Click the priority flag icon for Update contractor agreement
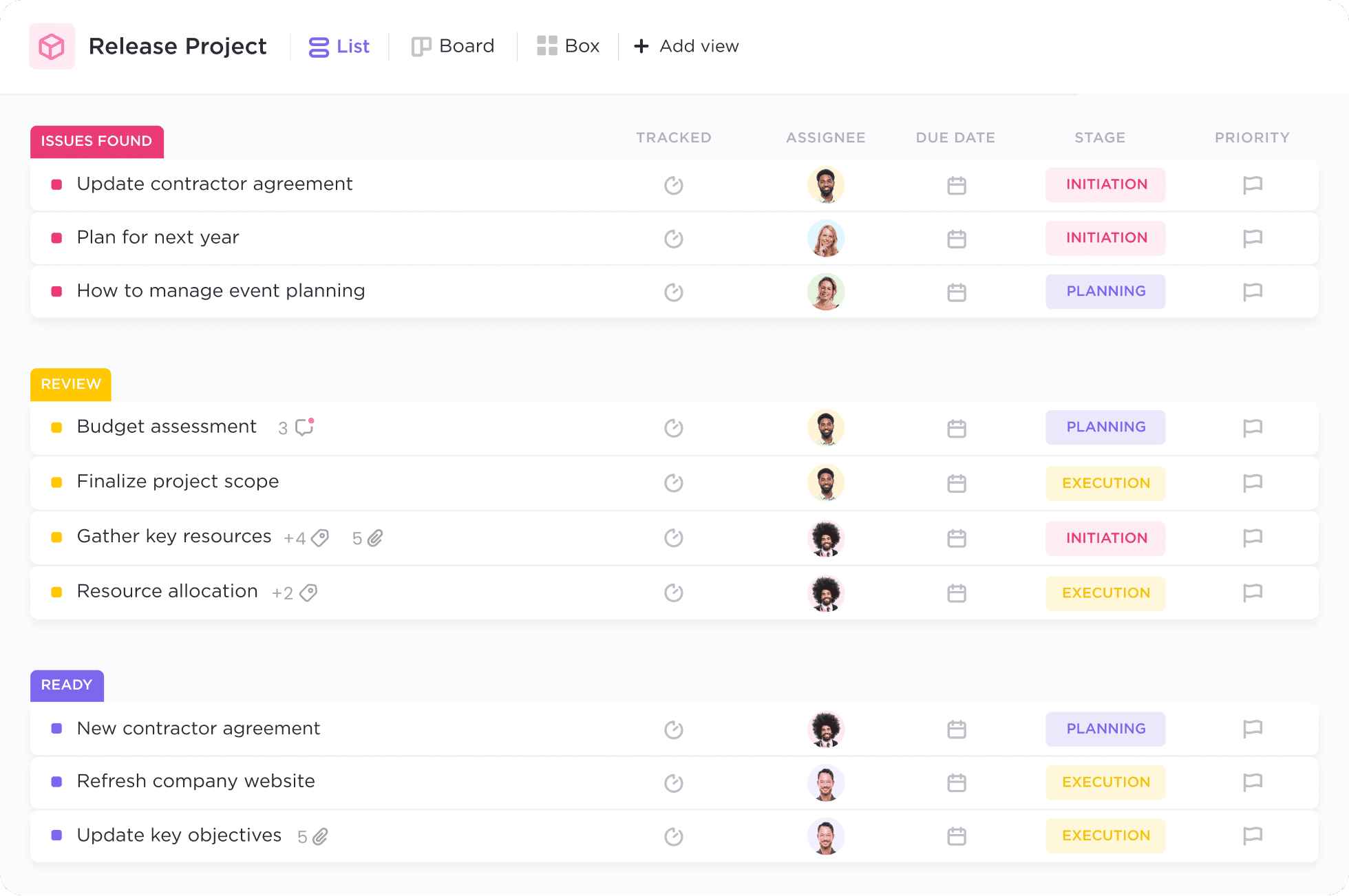Viewport: 1349px width, 896px height. (1252, 184)
